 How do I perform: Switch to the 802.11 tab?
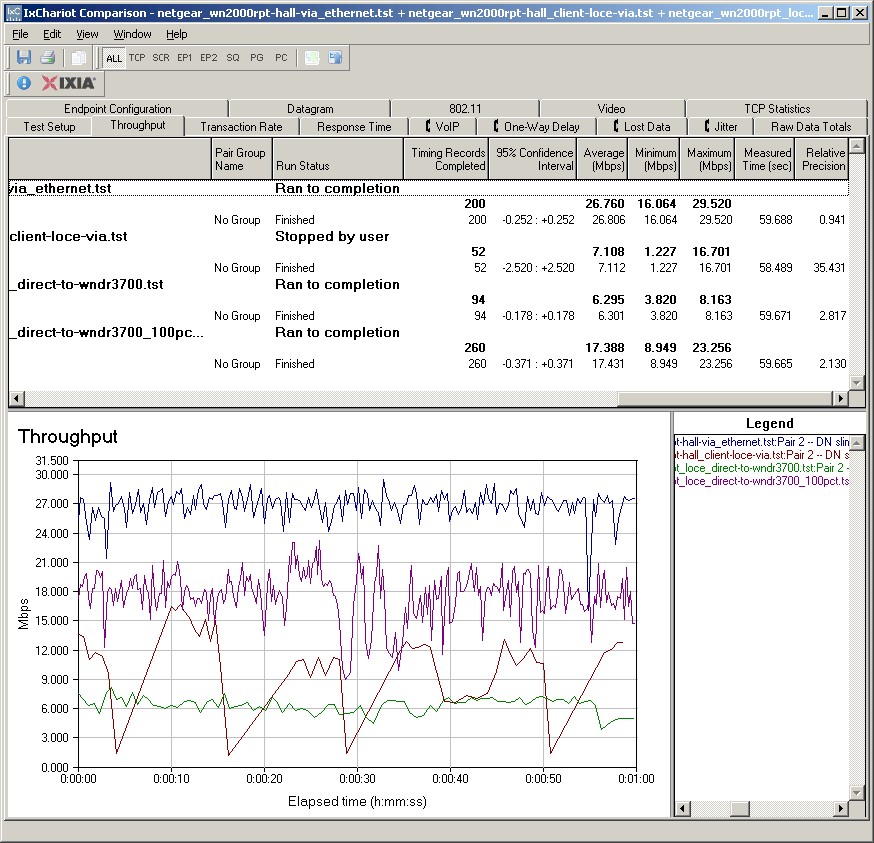(x=465, y=109)
